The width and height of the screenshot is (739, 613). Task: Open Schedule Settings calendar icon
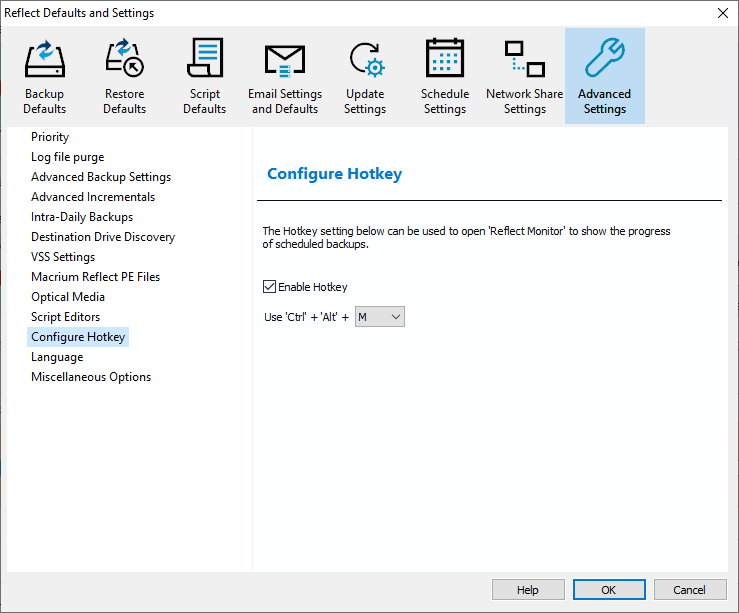click(x=445, y=60)
